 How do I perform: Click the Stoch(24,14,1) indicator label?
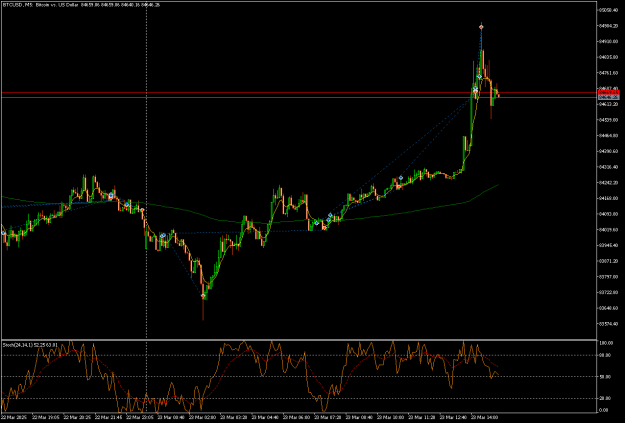30,344
